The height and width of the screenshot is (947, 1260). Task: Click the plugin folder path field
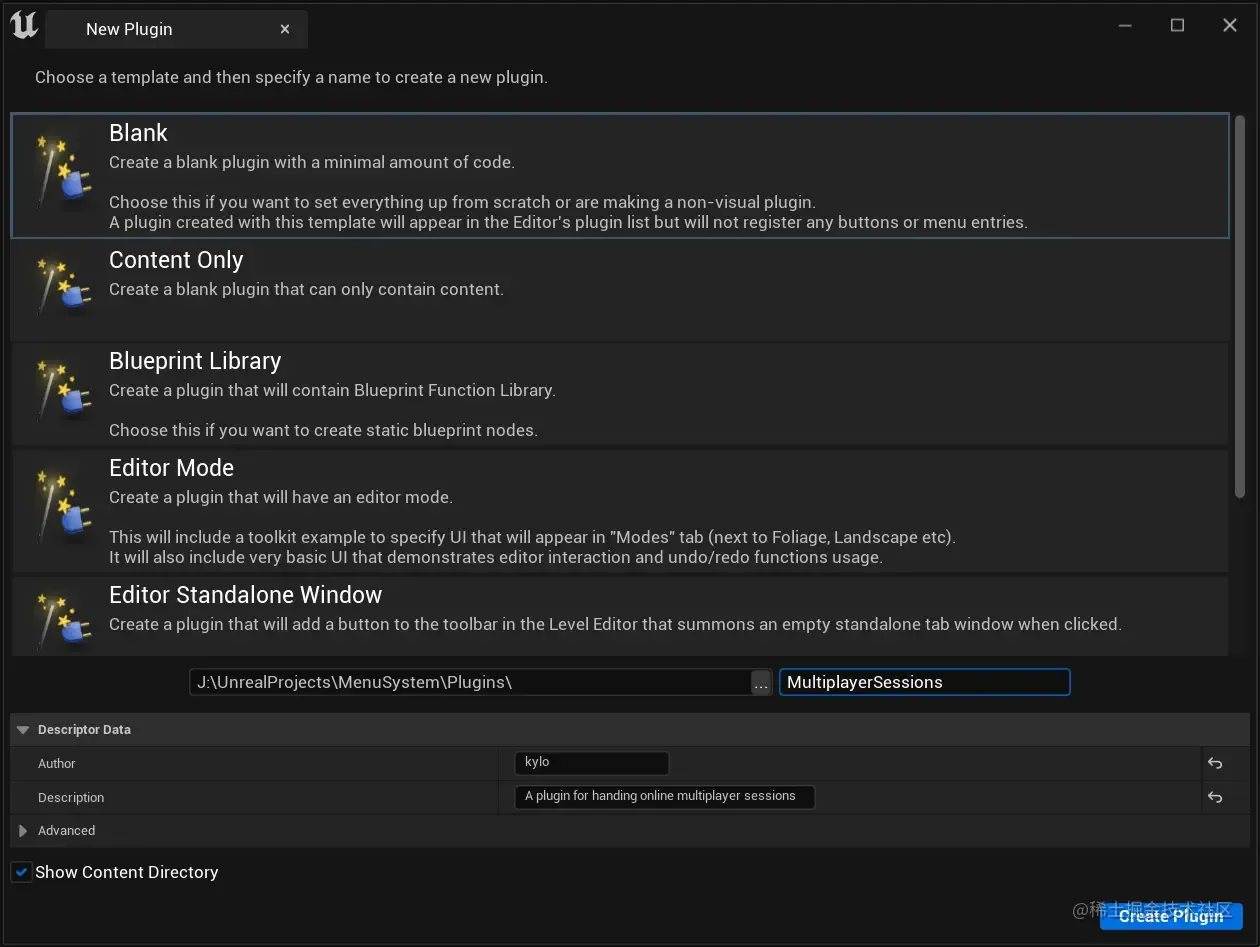coord(470,682)
